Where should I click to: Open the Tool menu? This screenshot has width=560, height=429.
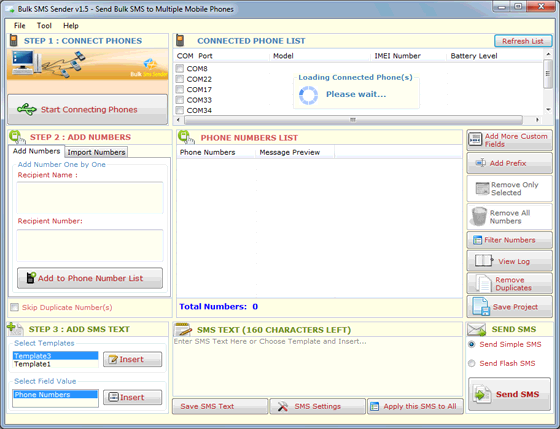[x=44, y=26]
